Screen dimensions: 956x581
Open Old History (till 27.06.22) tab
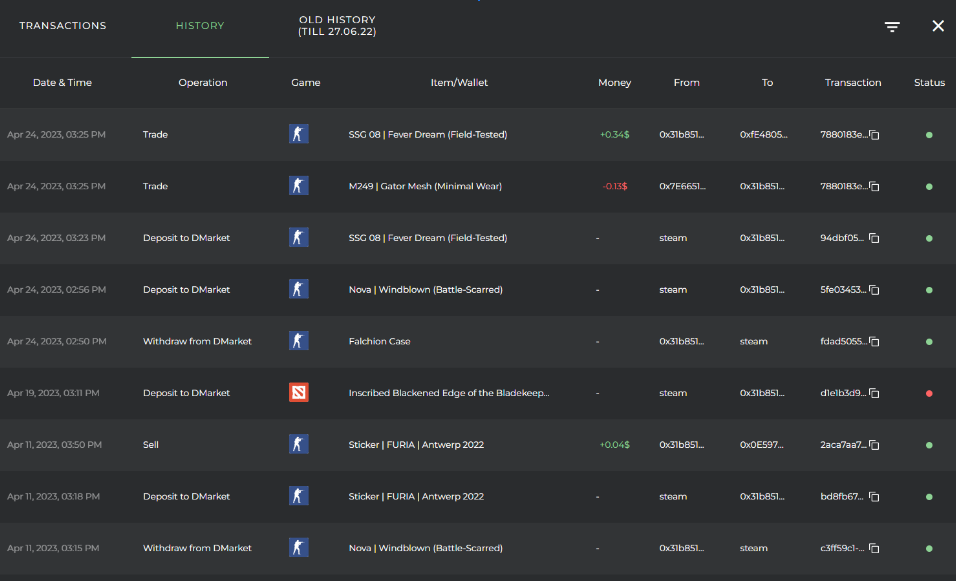pos(337,26)
